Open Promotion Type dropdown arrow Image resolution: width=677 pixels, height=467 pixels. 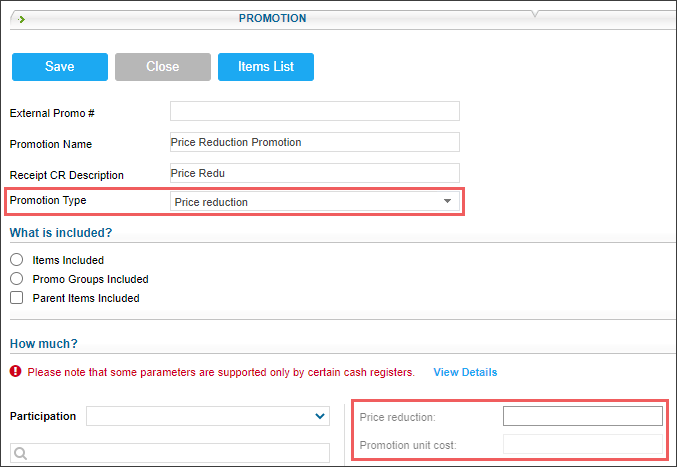click(447, 201)
